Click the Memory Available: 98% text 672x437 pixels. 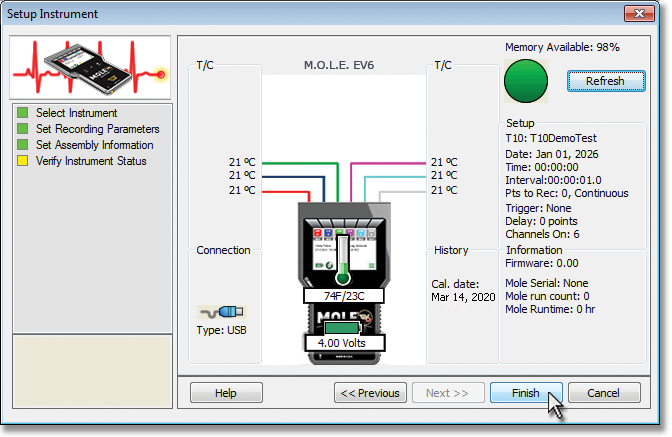(562, 47)
